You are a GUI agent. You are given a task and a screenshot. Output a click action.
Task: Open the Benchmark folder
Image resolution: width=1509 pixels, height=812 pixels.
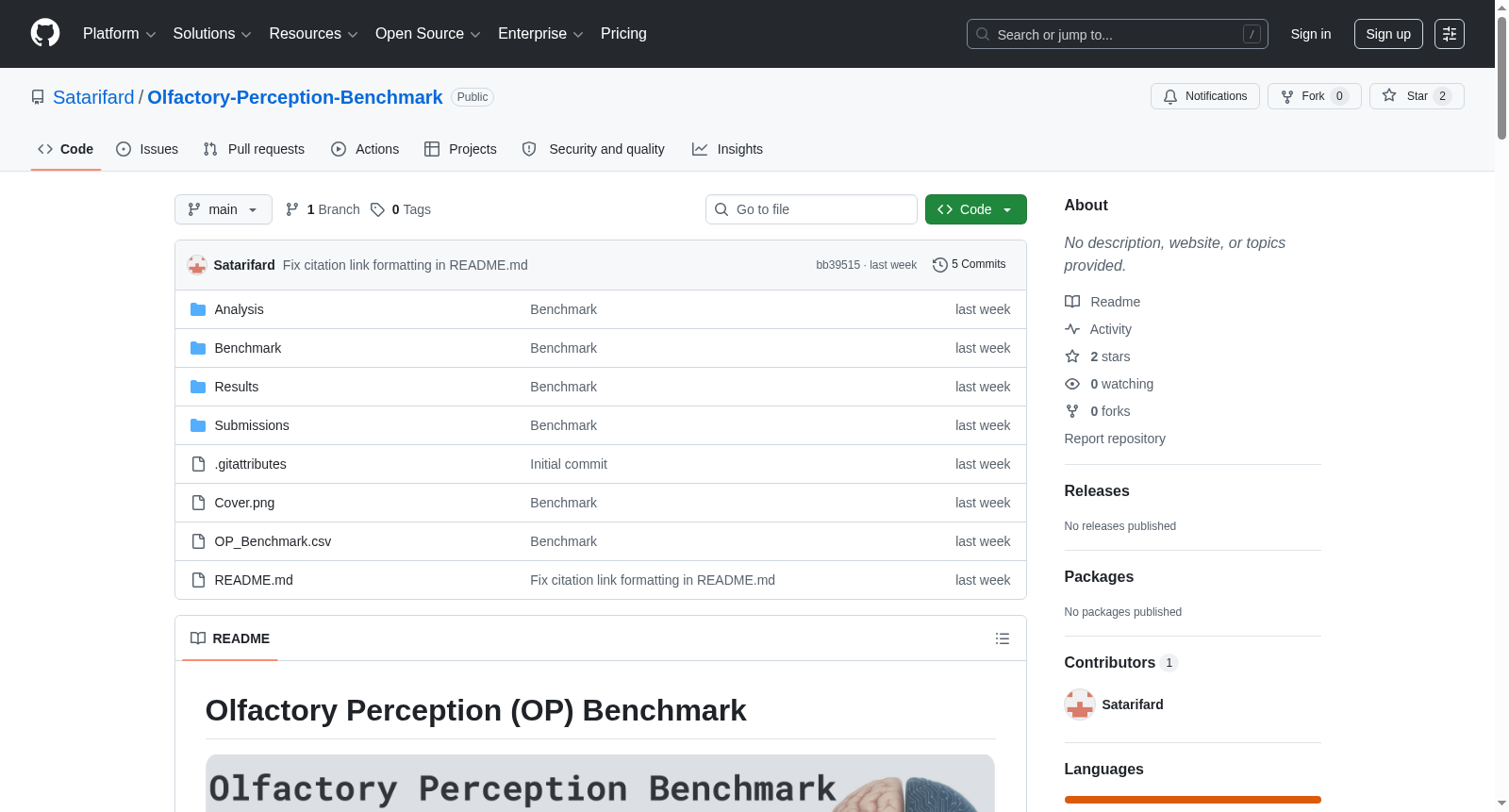248,348
